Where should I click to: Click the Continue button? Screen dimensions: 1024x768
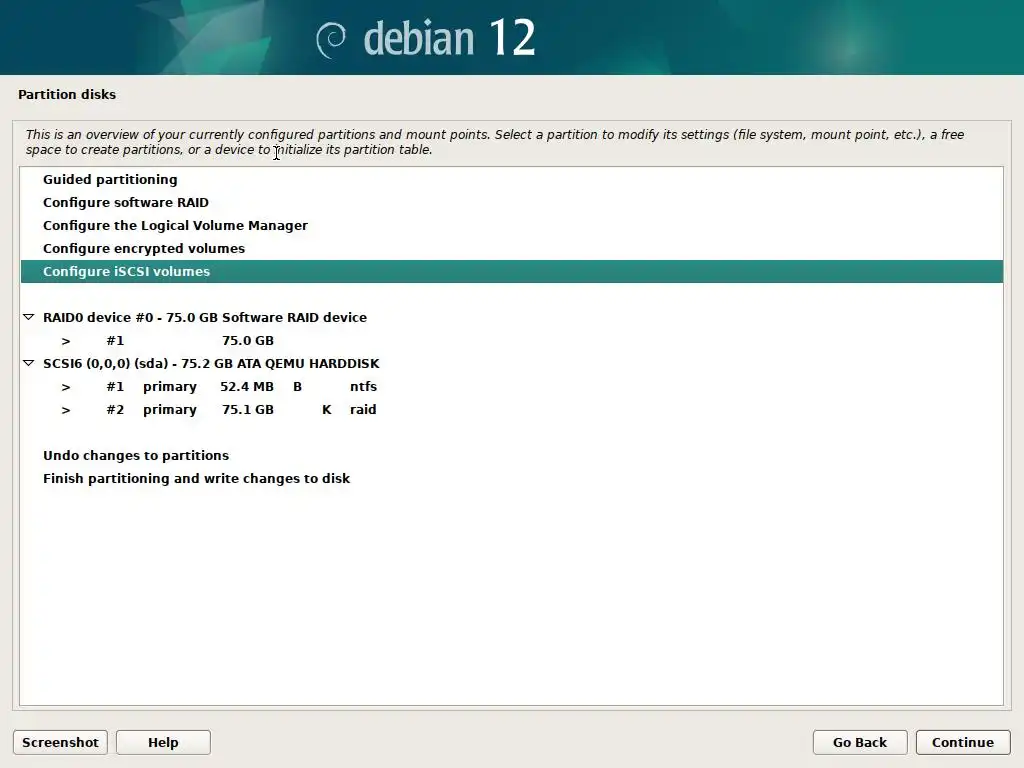tap(963, 743)
